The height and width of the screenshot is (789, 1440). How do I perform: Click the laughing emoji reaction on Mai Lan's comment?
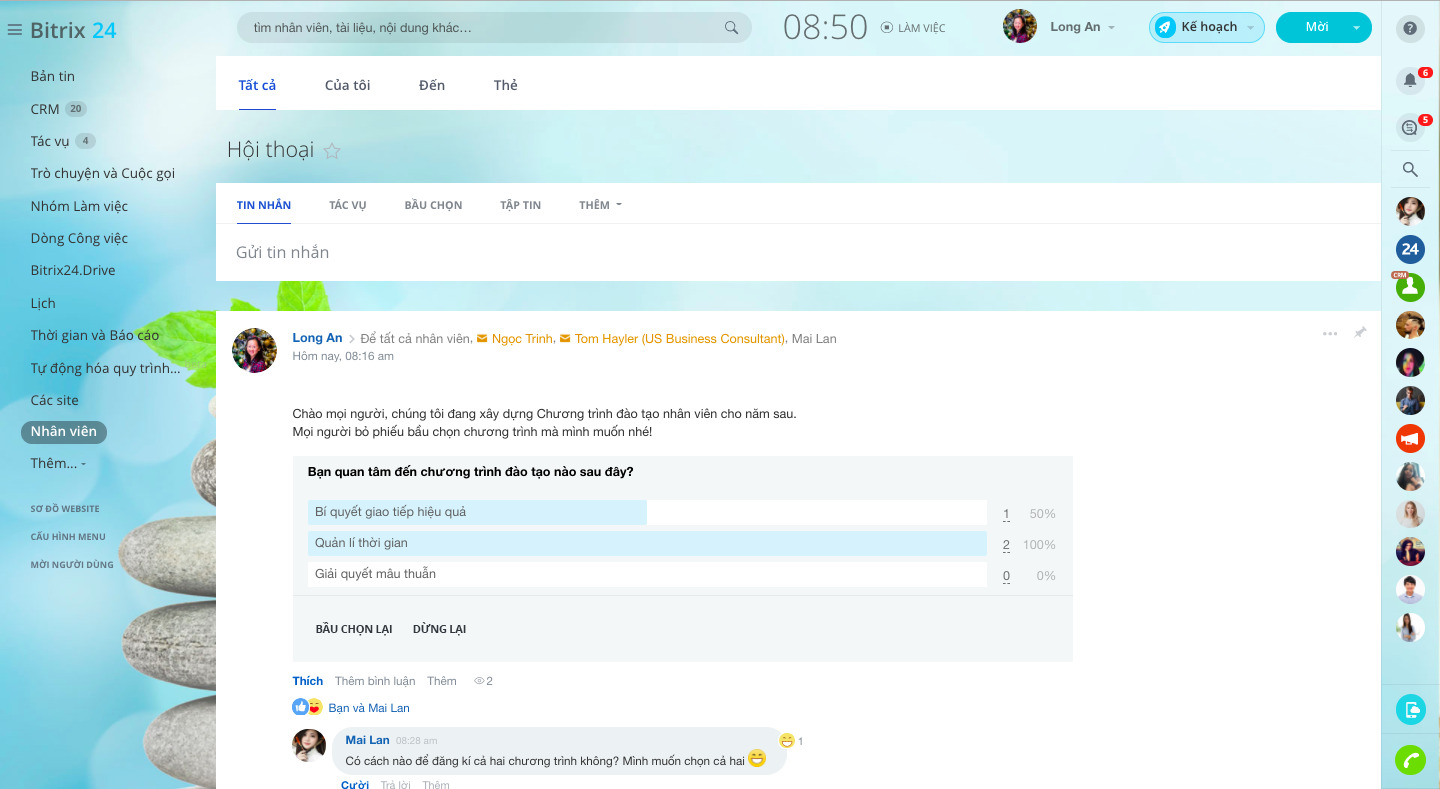coord(788,741)
